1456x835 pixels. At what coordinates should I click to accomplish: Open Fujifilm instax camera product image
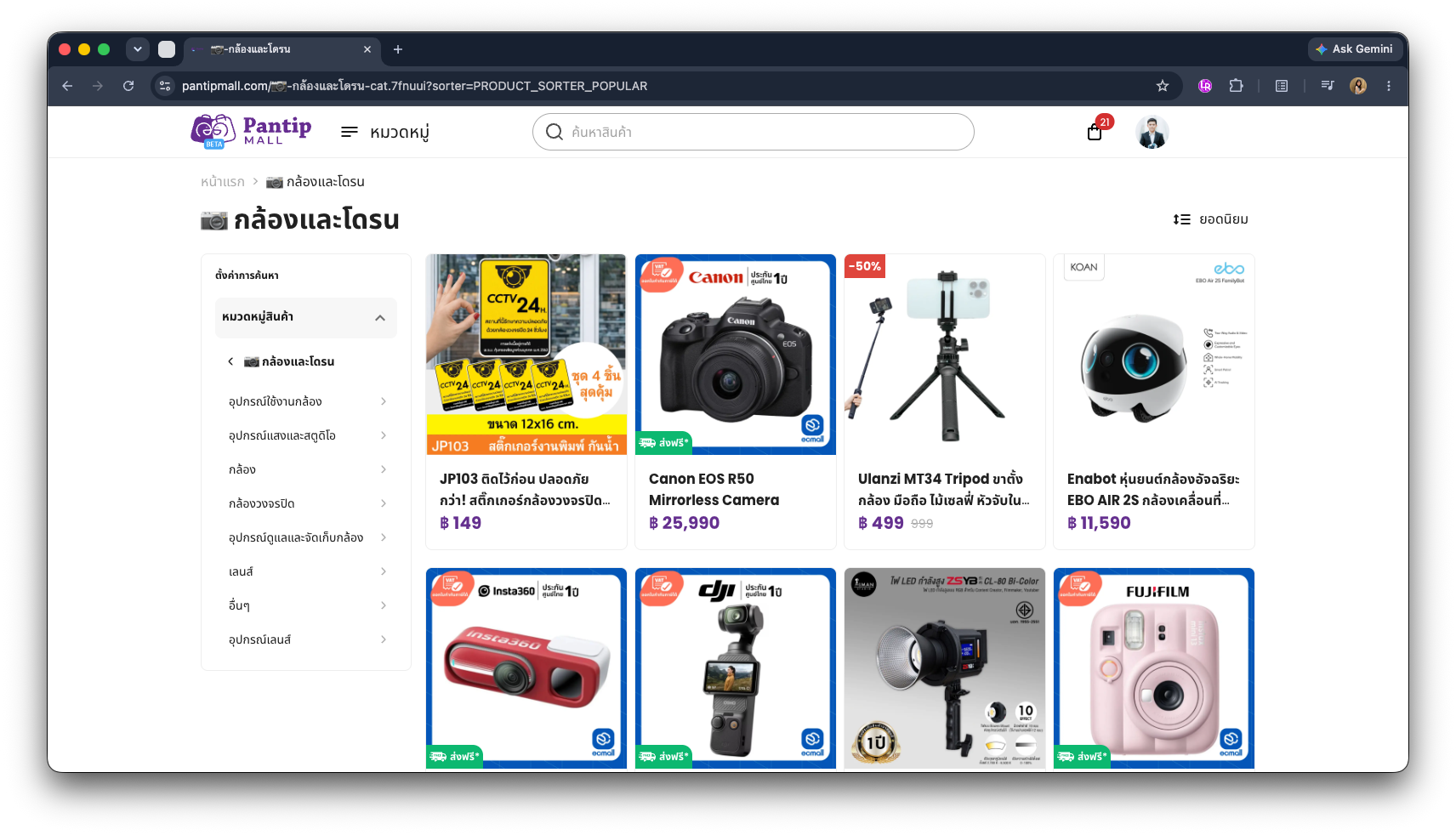pos(1154,668)
